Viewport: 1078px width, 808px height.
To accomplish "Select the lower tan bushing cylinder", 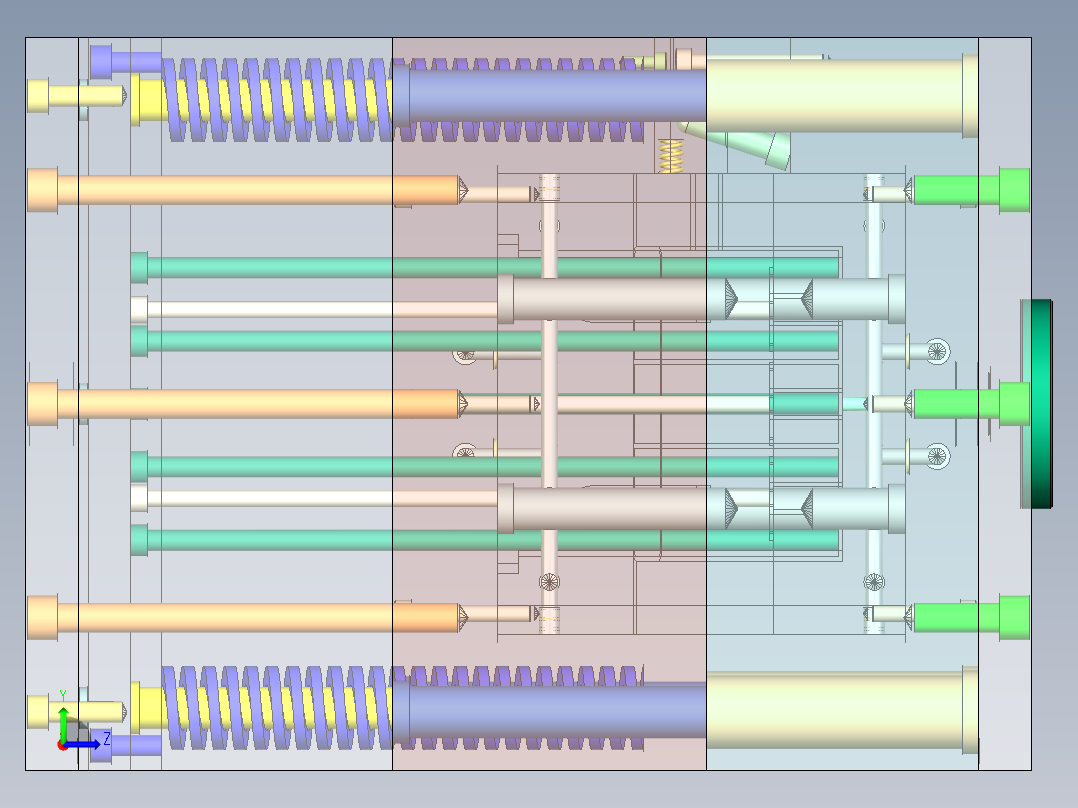I will click(602, 508).
